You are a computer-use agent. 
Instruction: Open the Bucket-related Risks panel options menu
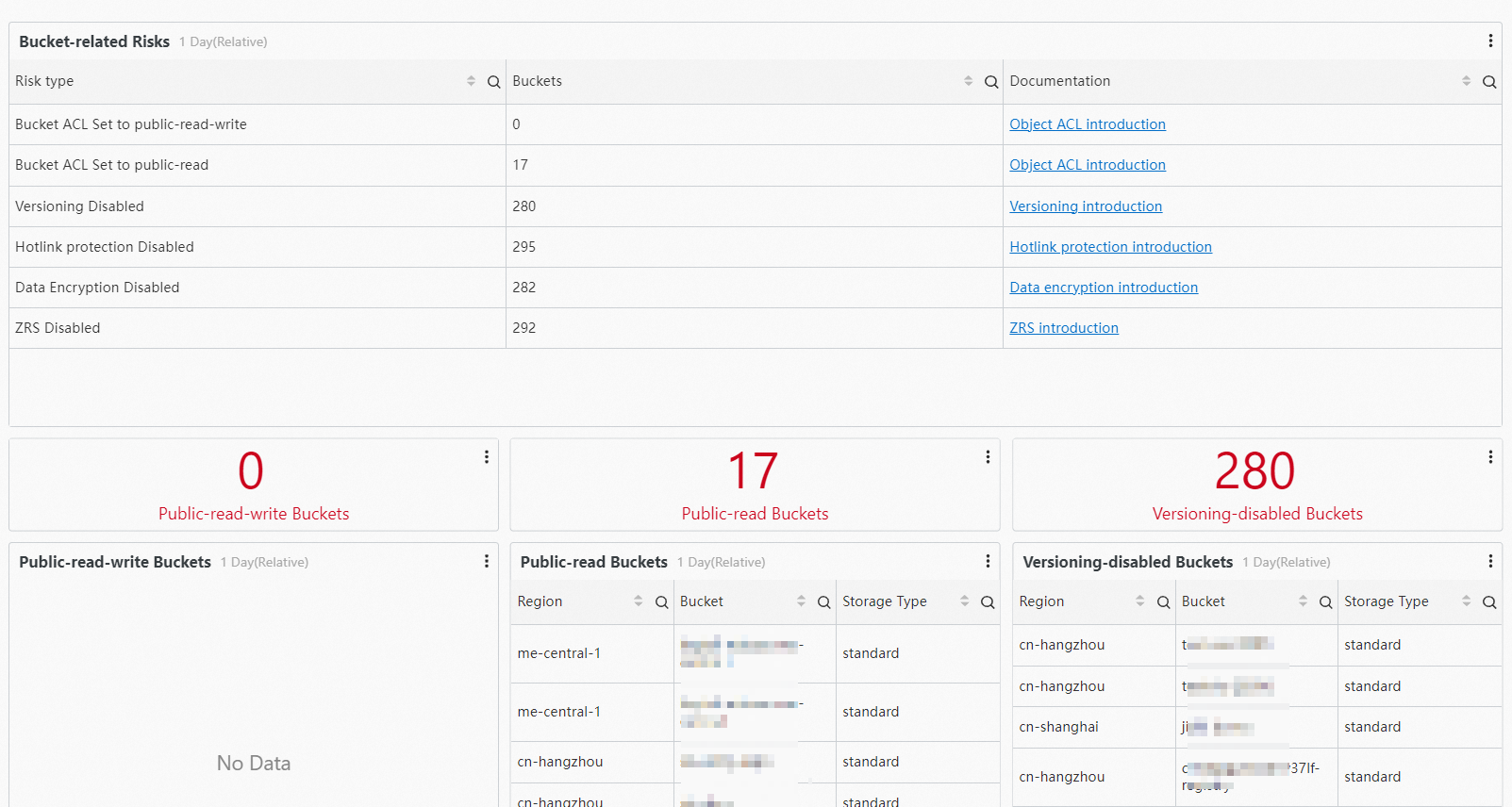1490,41
